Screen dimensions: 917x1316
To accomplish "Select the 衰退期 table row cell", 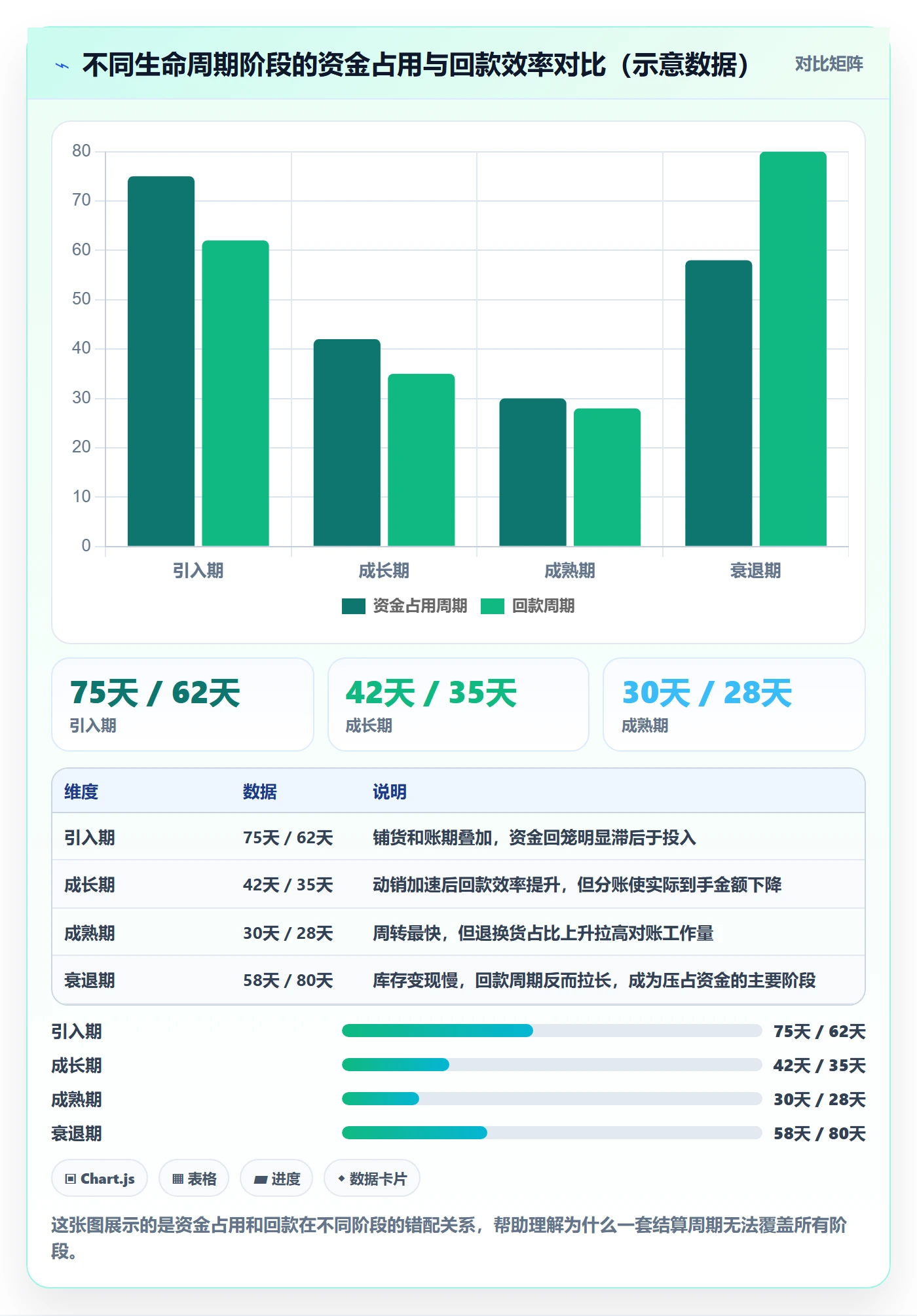I will coord(90,980).
